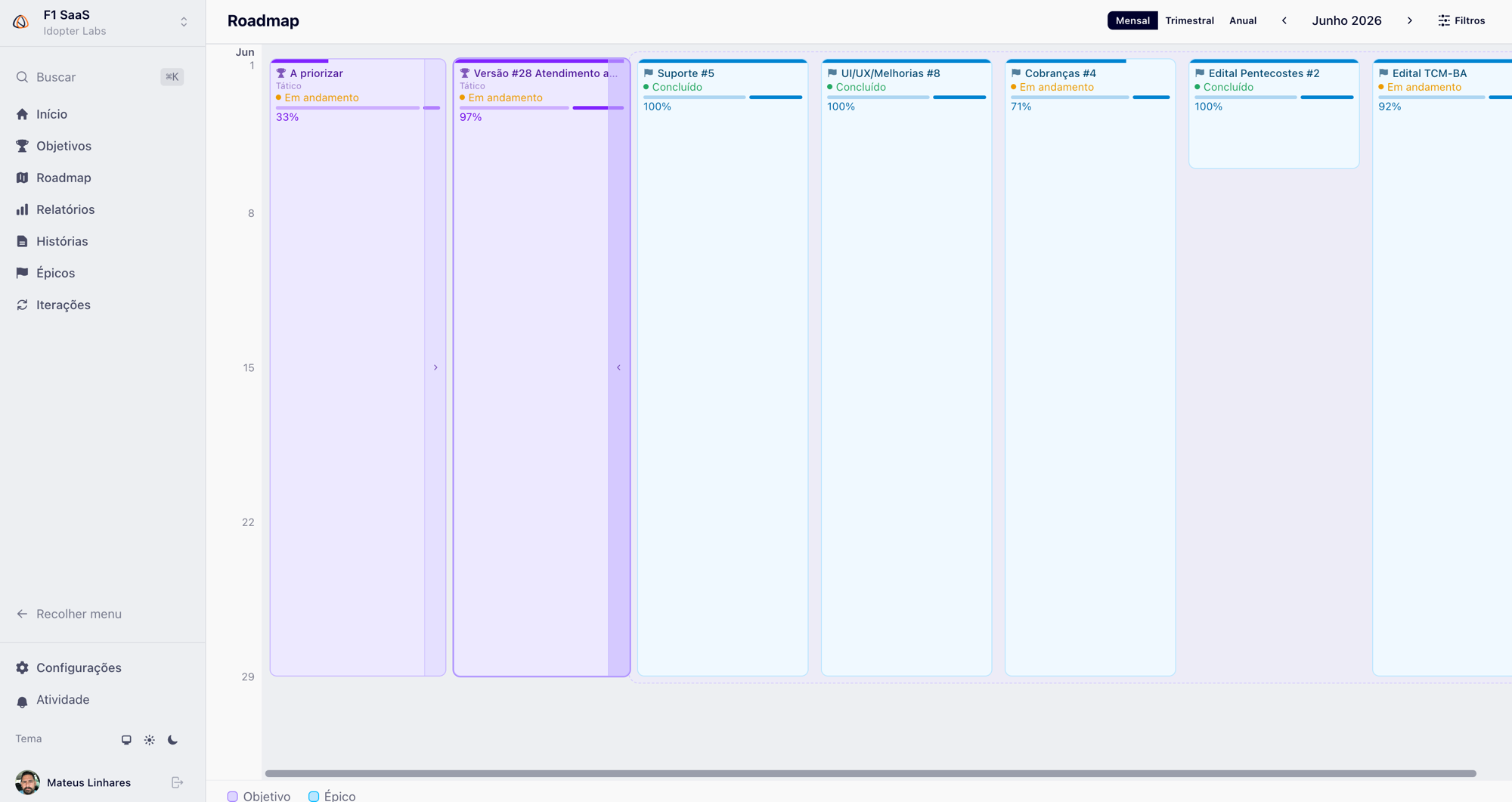Switch to light theme sun icon
The image size is (1512, 802).
[x=150, y=740]
